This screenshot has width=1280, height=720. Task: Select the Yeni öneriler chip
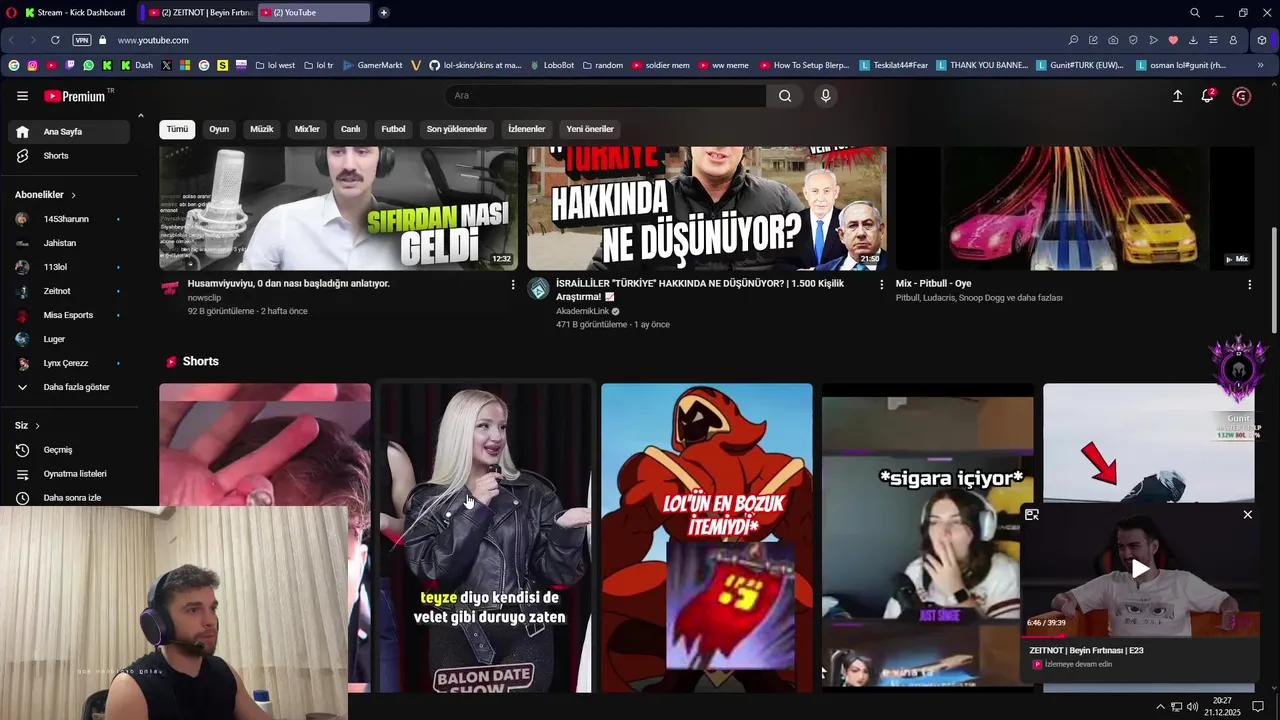(590, 129)
